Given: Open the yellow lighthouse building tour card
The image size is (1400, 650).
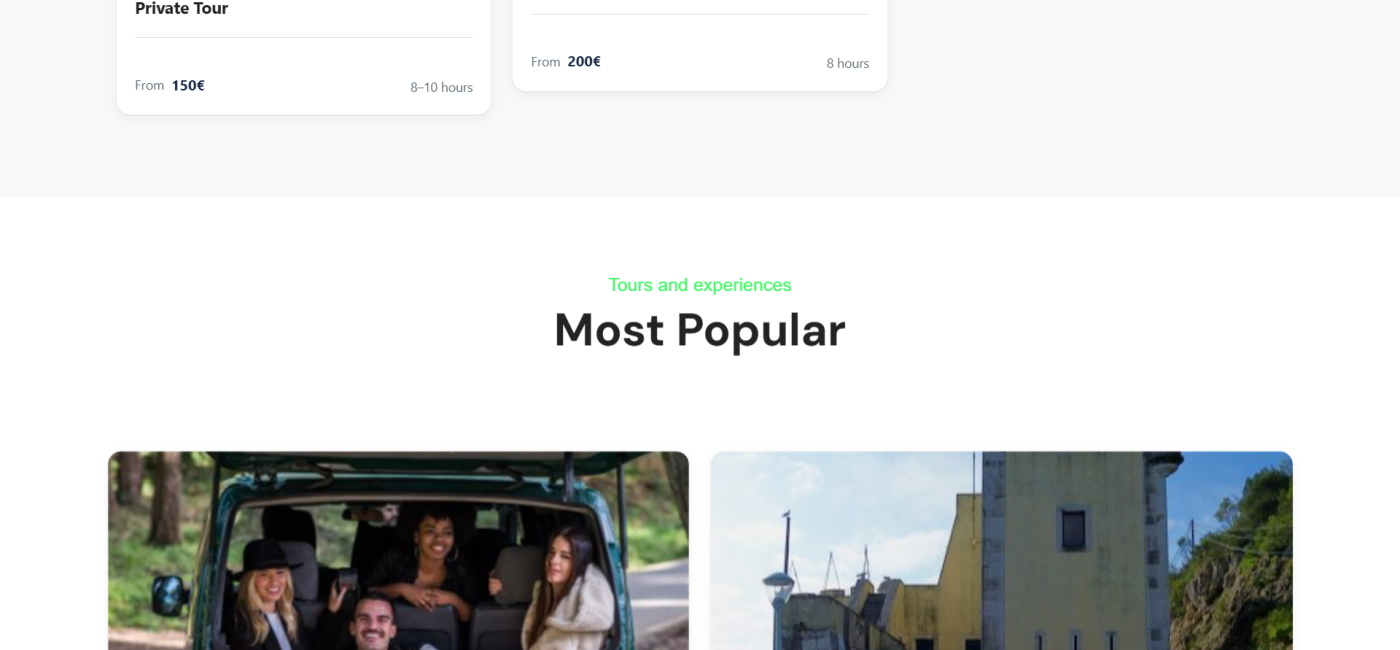Looking at the screenshot, I should pyautogui.click(x=1001, y=550).
